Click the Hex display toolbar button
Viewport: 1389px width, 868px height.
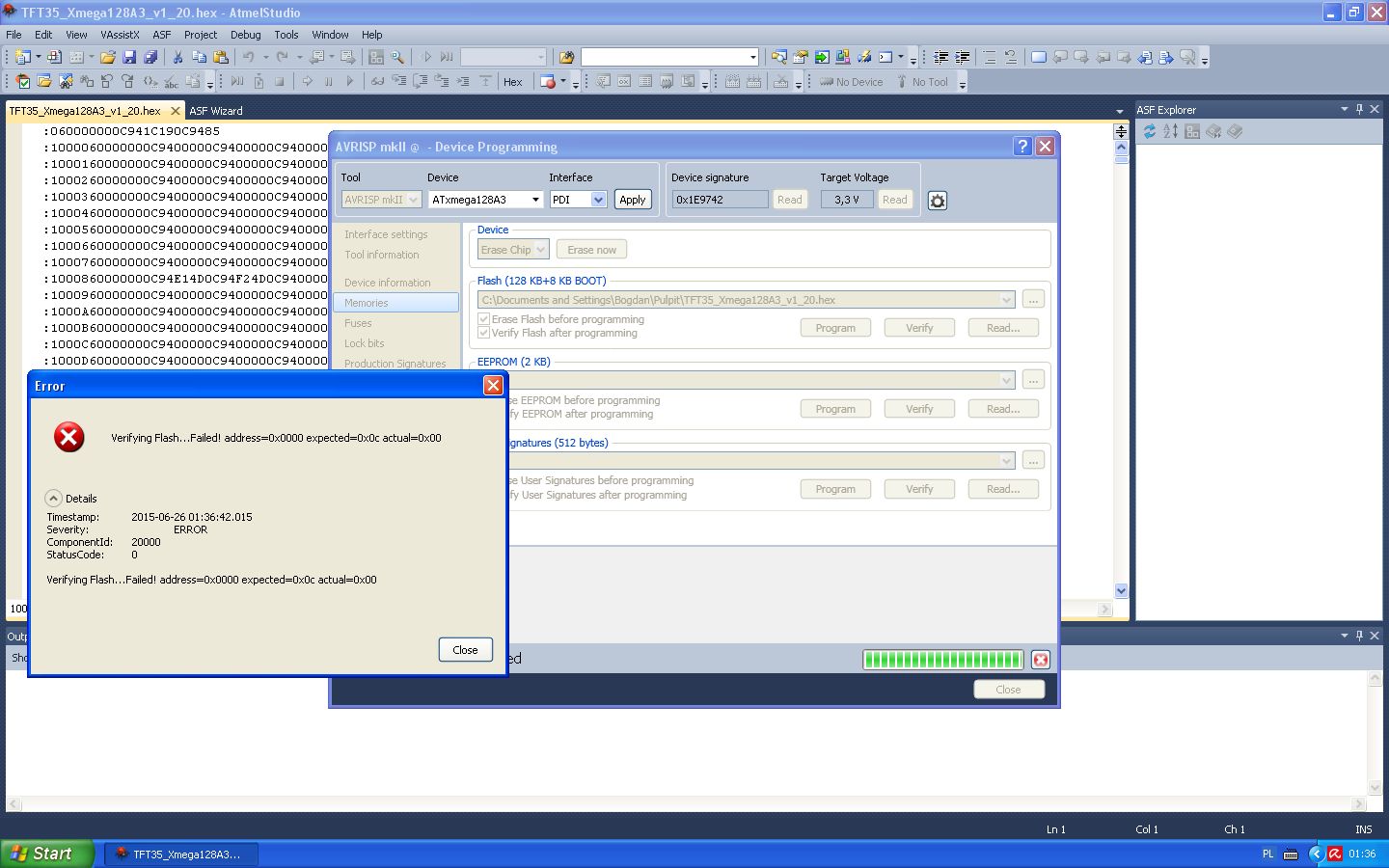coord(512,82)
